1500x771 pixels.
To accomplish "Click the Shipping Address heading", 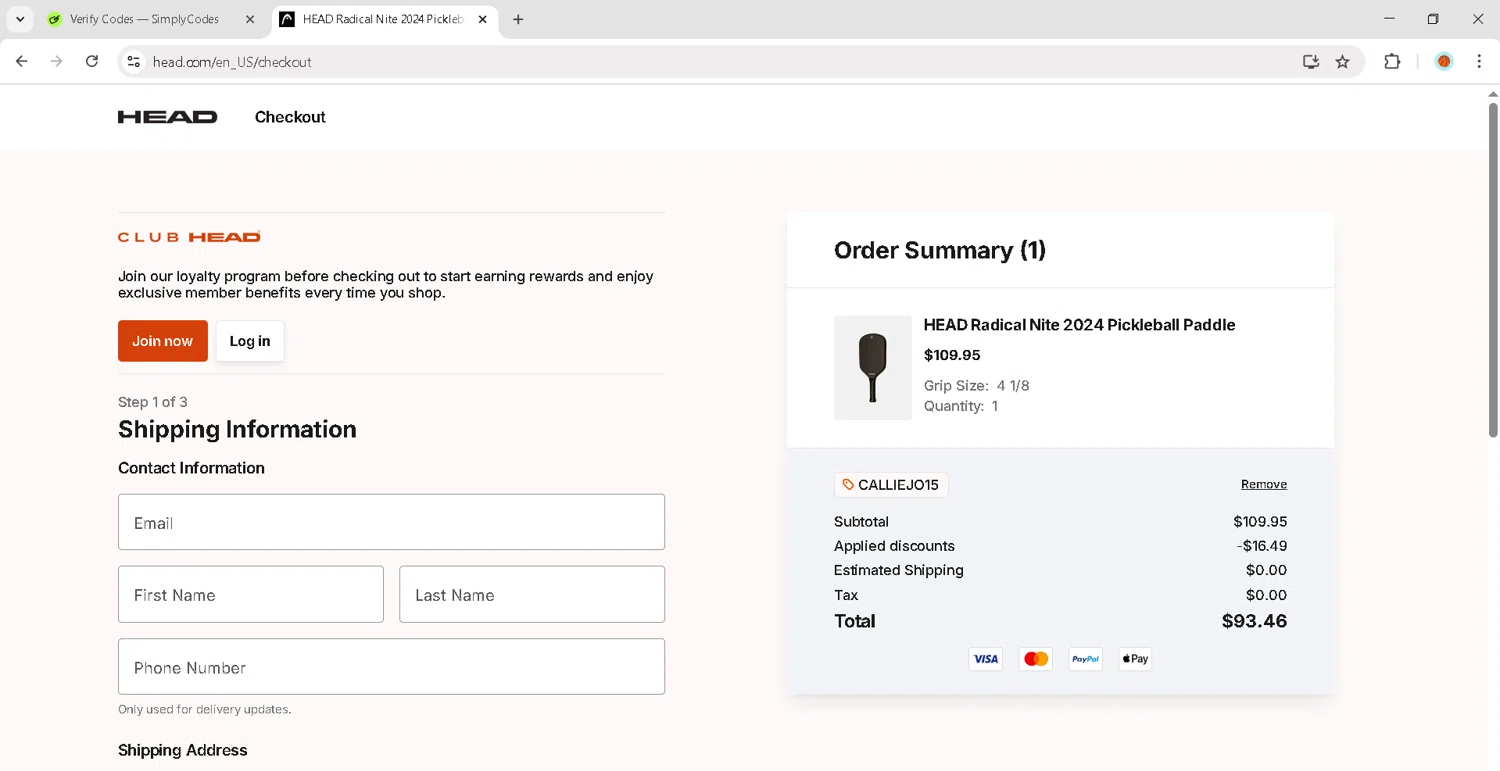I will pyautogui.click(x=183, y=750).
